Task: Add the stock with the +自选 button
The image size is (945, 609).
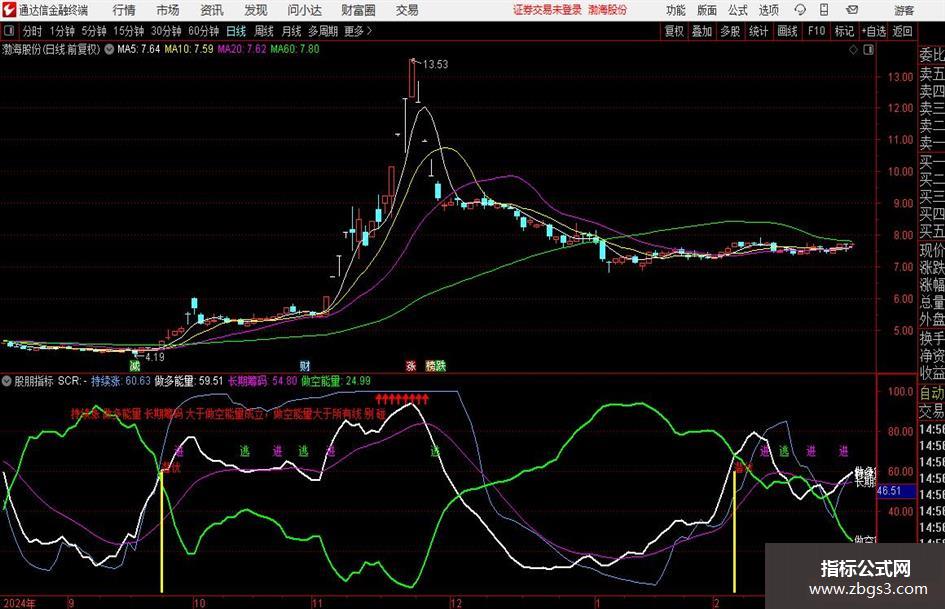Action: [x=873, y=31]
